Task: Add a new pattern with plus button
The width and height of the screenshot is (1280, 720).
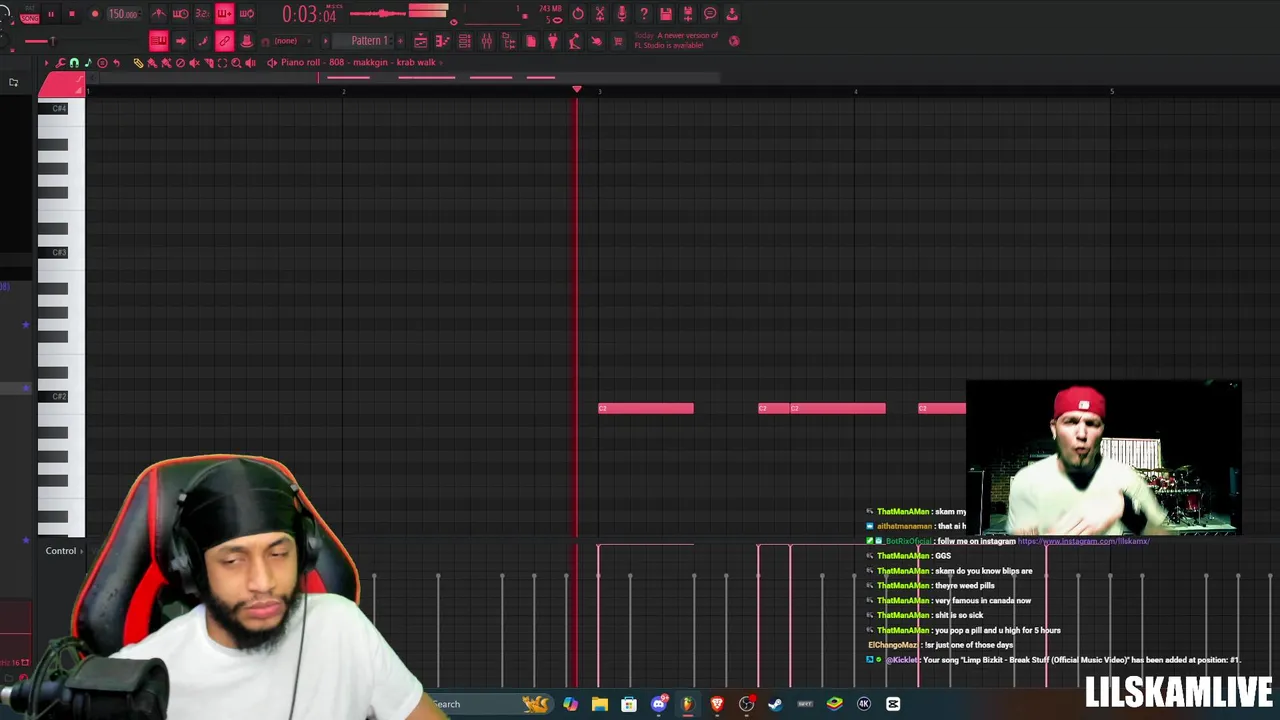Action: (x=400, y=41)
